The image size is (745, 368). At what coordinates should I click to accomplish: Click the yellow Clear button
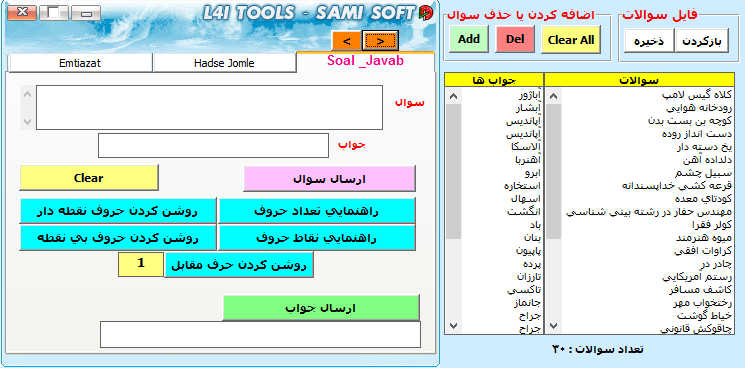point(89,178)
